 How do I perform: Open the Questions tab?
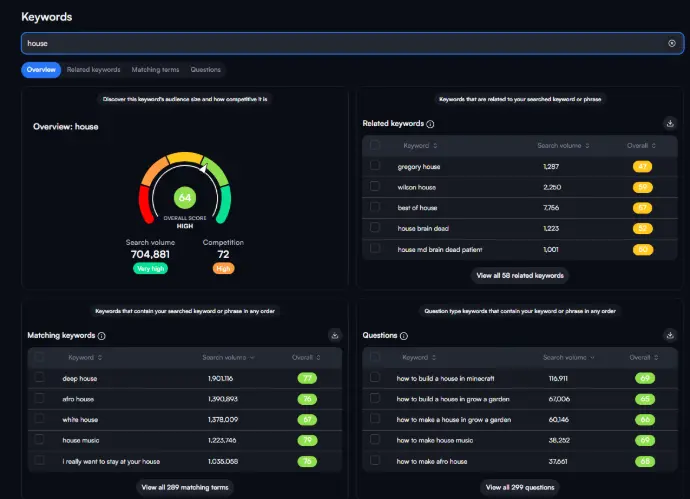[205, 70]
